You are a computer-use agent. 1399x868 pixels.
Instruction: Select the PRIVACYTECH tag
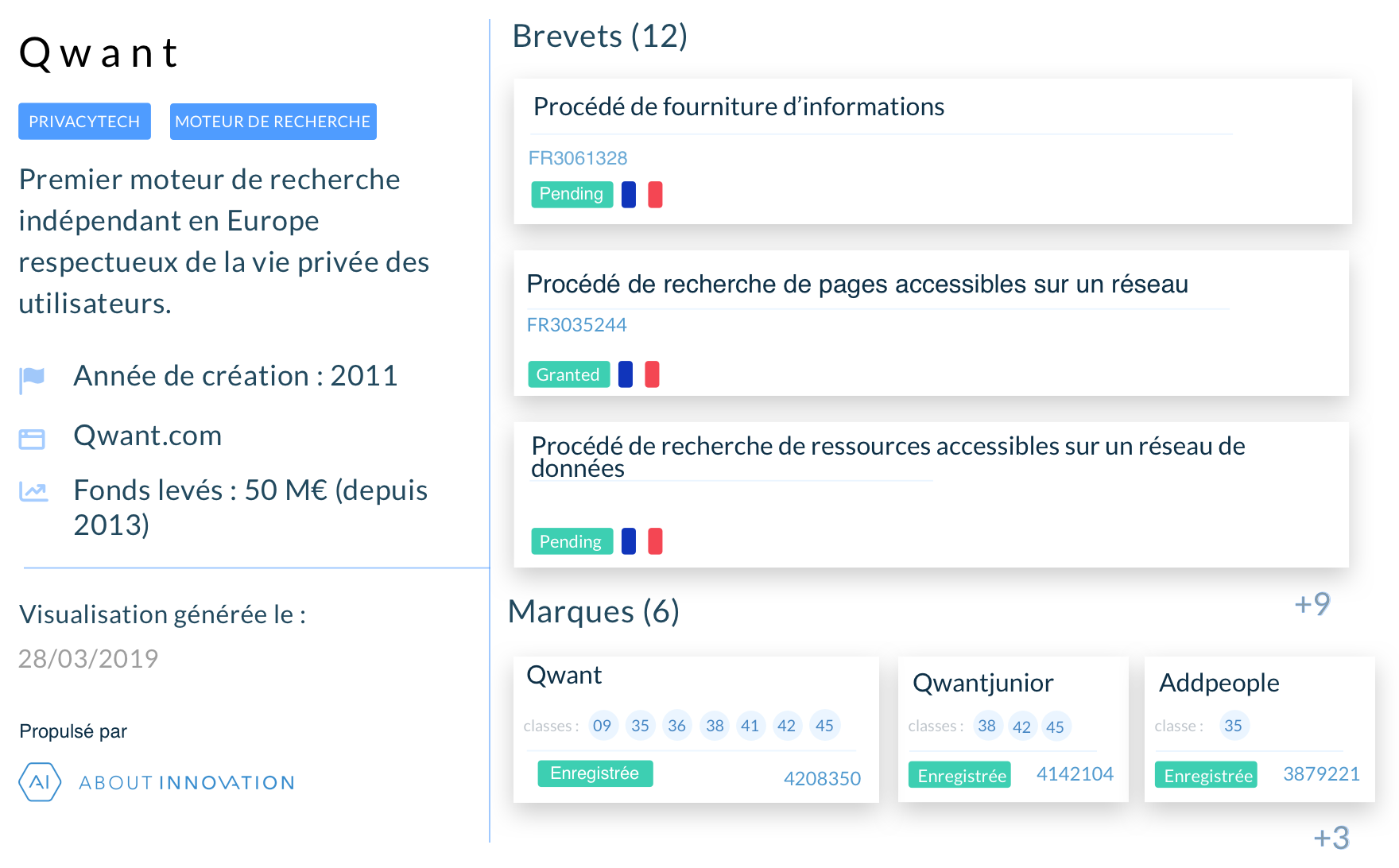pos(84,122)
